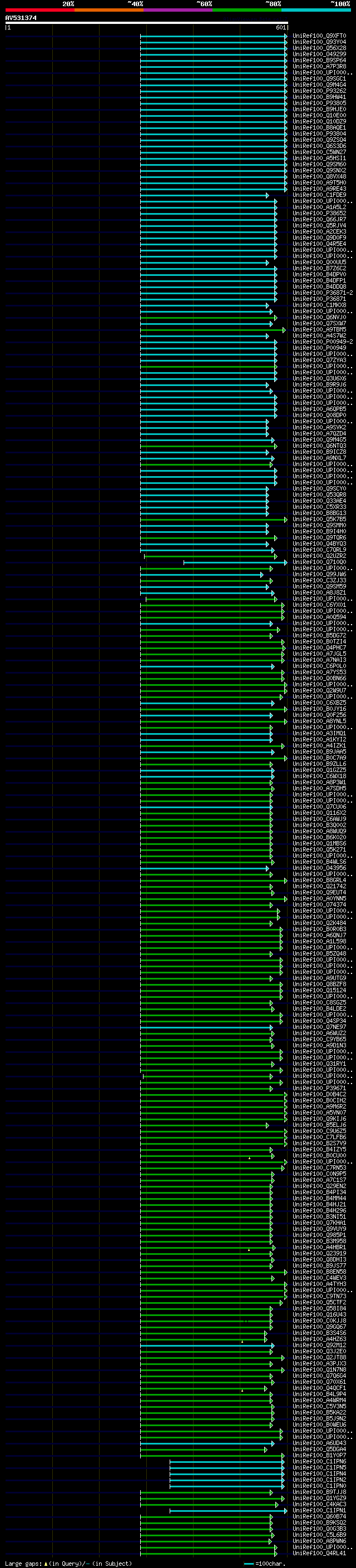The height and width of the screenshot is (1568, 356).
Task: Click the orange ~40% identity legend segment
Action: tap(109, 10)
